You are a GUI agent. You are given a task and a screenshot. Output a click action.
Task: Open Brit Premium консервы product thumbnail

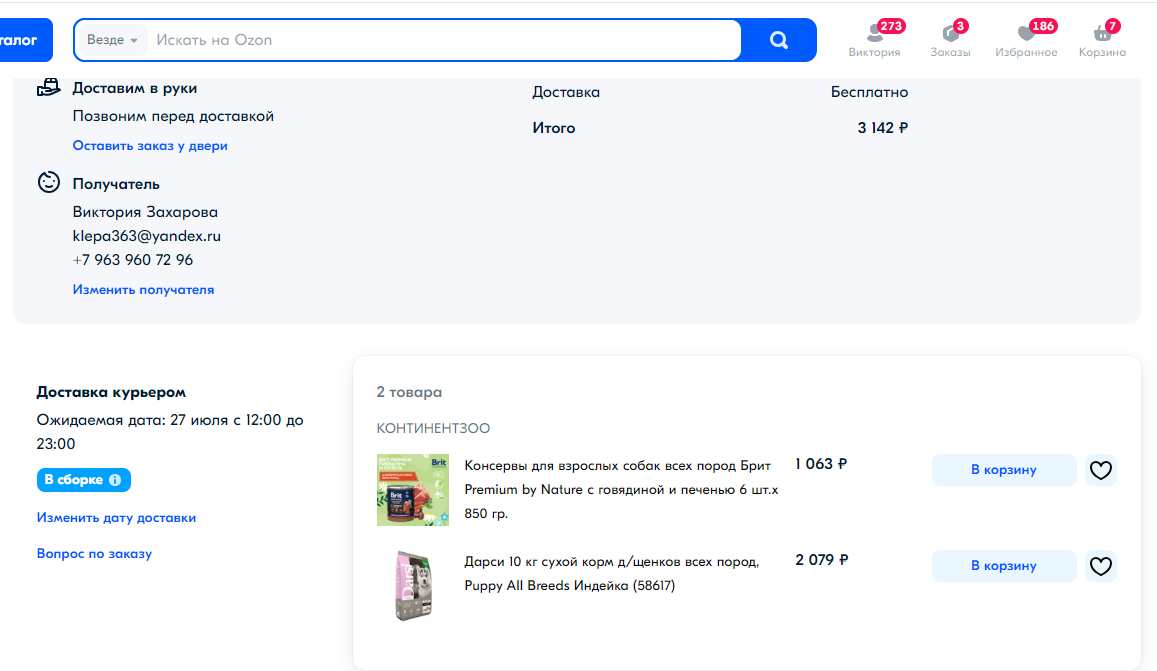coord(412,490)
